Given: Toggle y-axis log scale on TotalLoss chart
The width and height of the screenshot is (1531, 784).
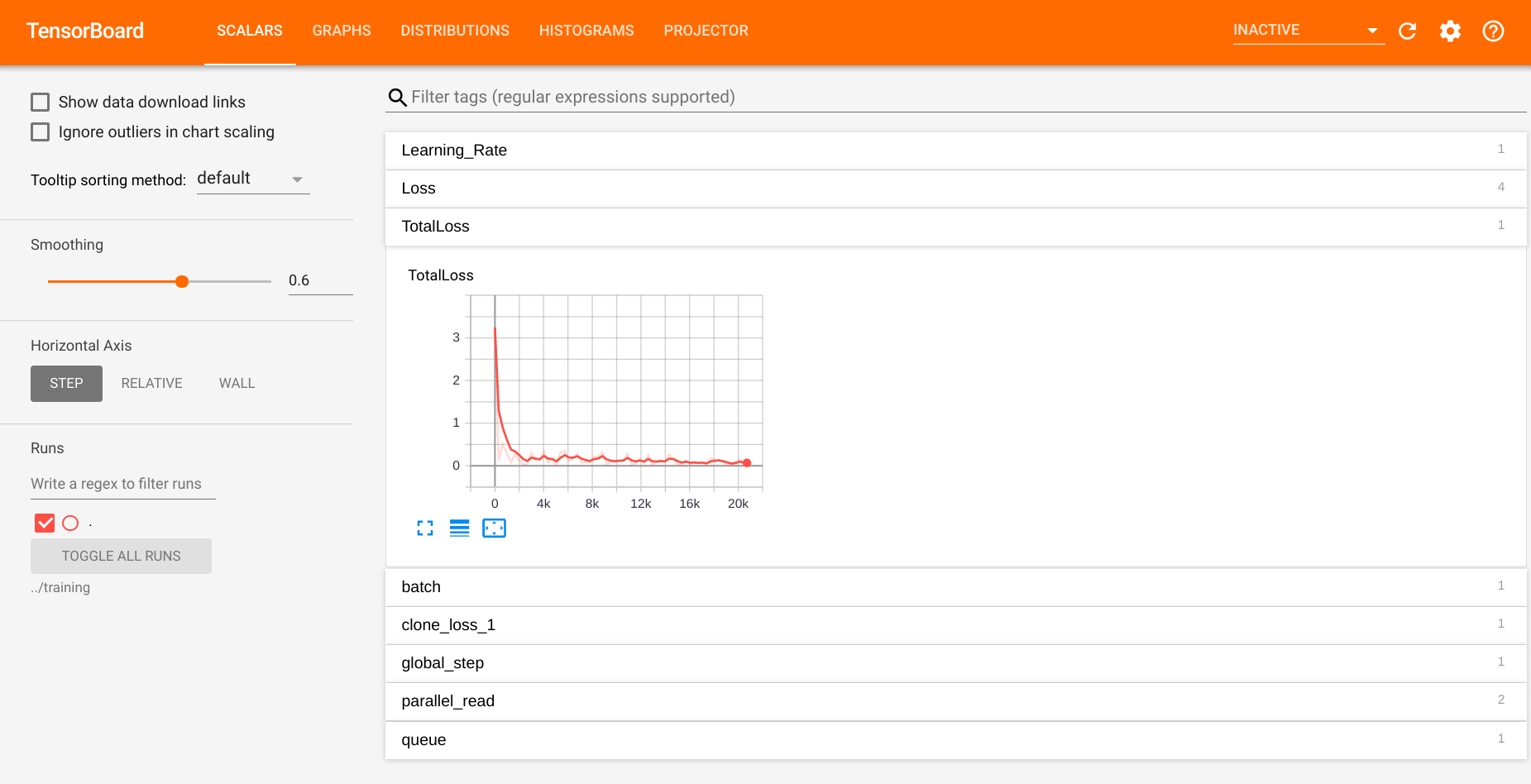Looking at the screenshot, I should pyautogui.click(x=460, y=528).
